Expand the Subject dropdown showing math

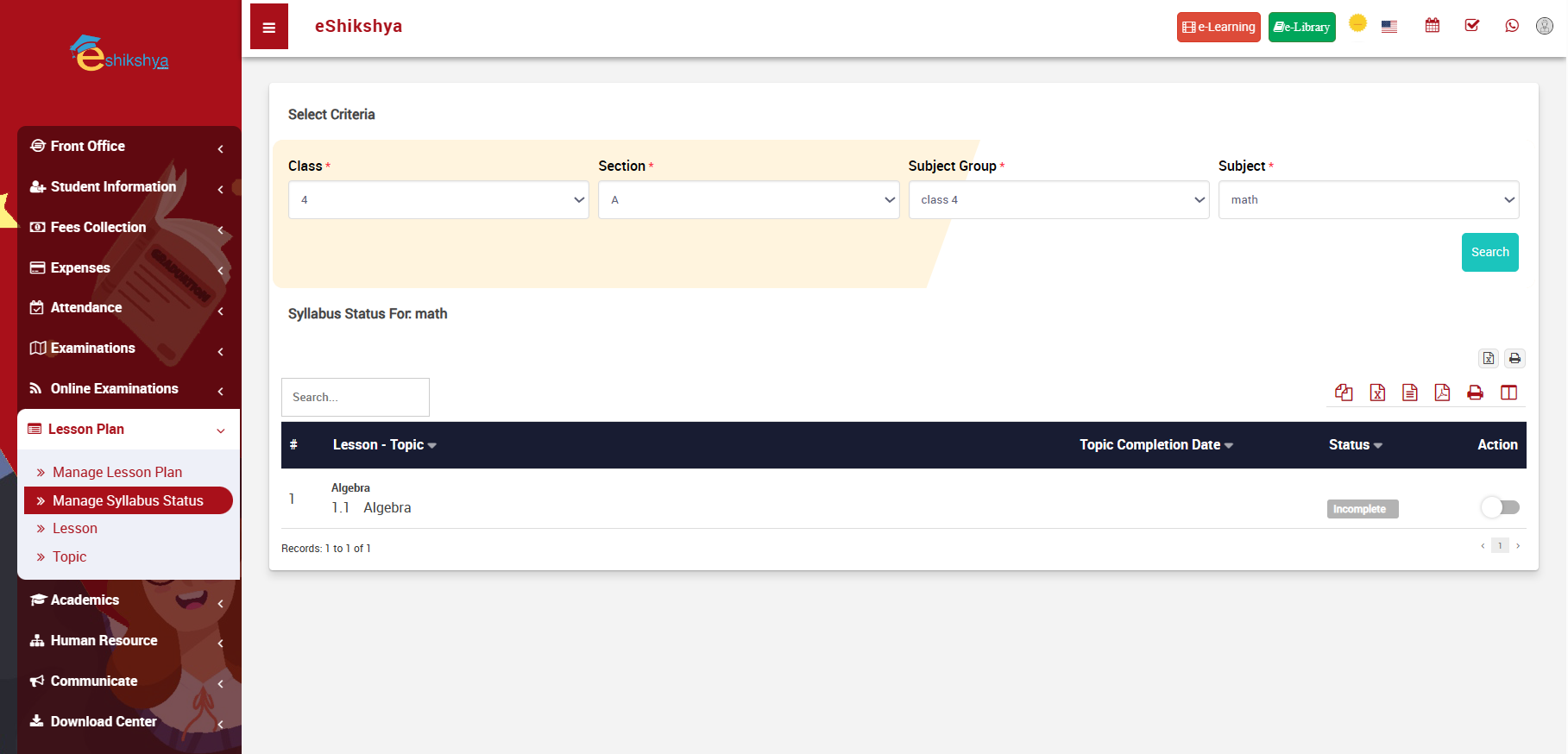[1368, 199]
